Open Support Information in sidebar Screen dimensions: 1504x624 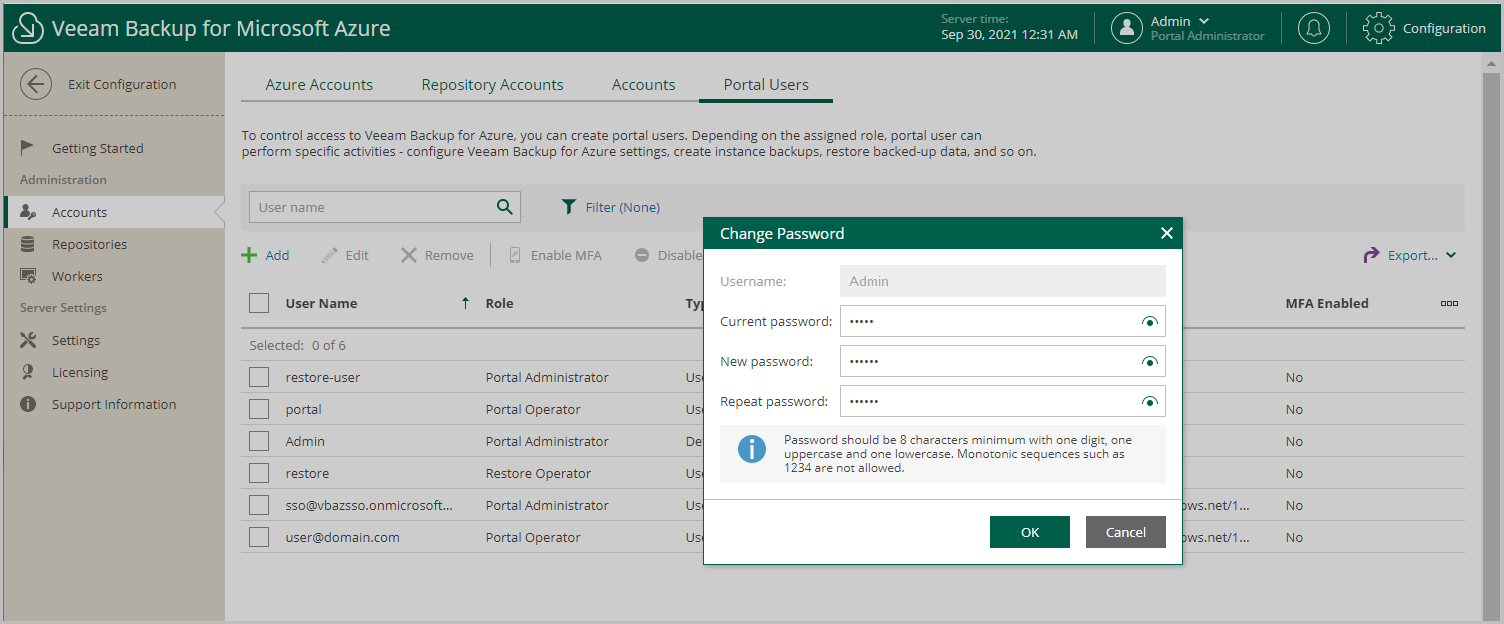(x=112, y=404)
